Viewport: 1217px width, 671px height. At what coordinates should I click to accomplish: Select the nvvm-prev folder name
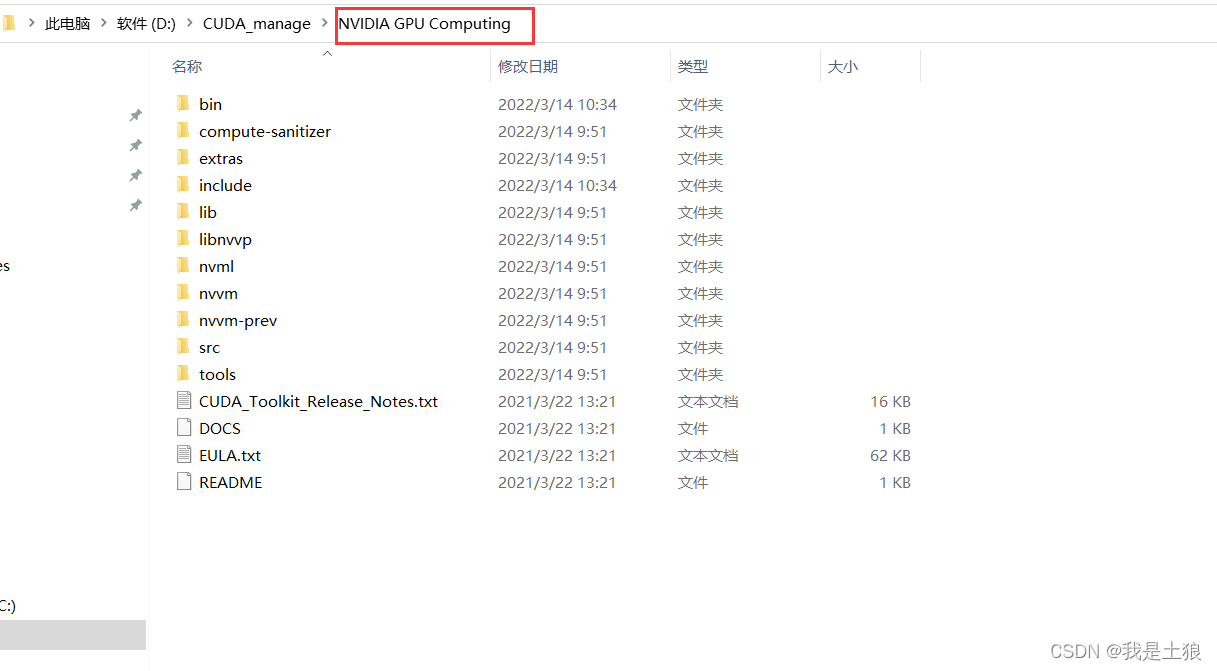tap(238, 320)
